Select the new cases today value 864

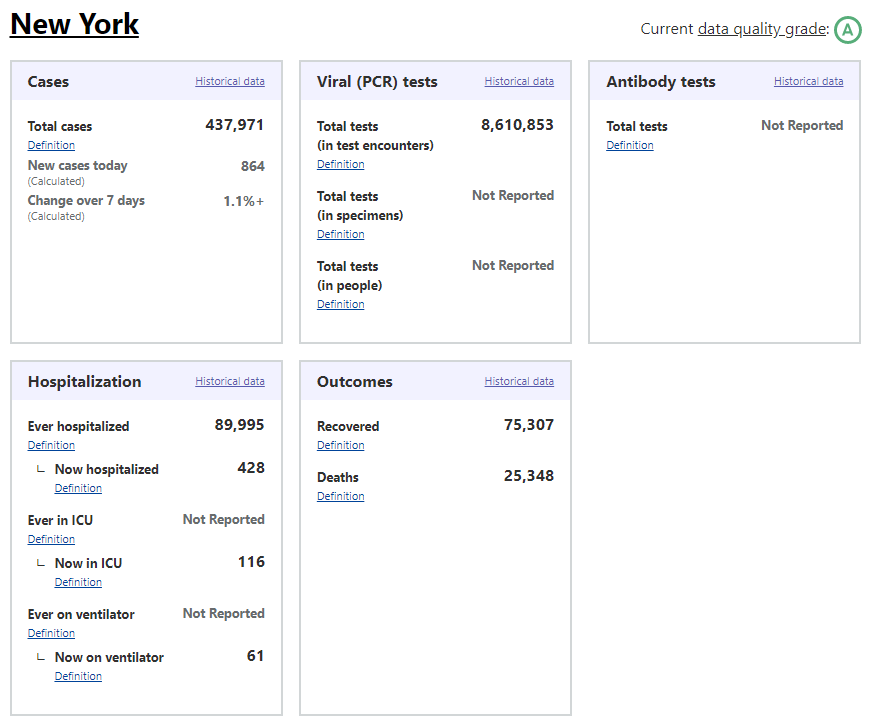tap(253, 166)
